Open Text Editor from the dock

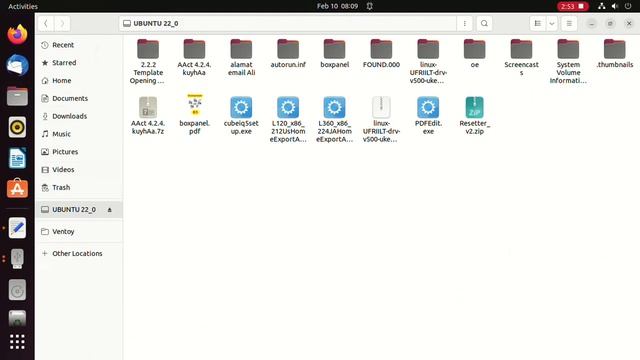pyautogui.click(x=17, y=228)
